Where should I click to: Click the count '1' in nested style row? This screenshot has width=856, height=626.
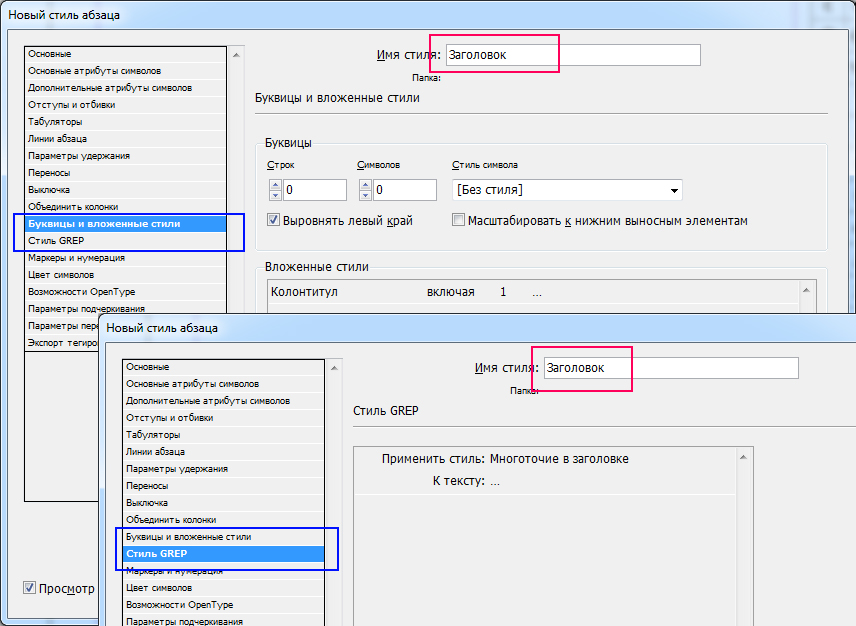click(503, 292)
